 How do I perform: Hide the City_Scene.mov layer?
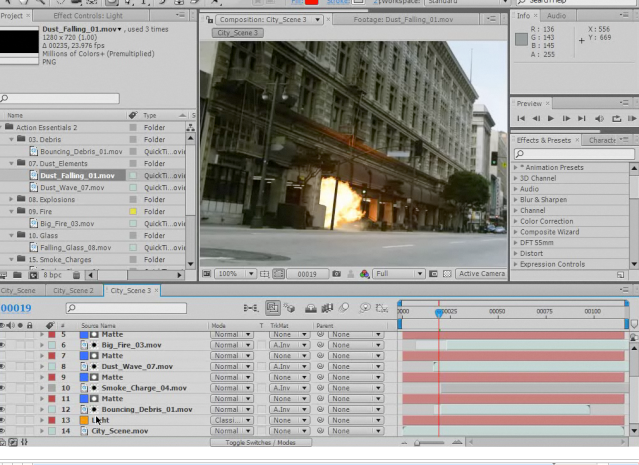2,431
